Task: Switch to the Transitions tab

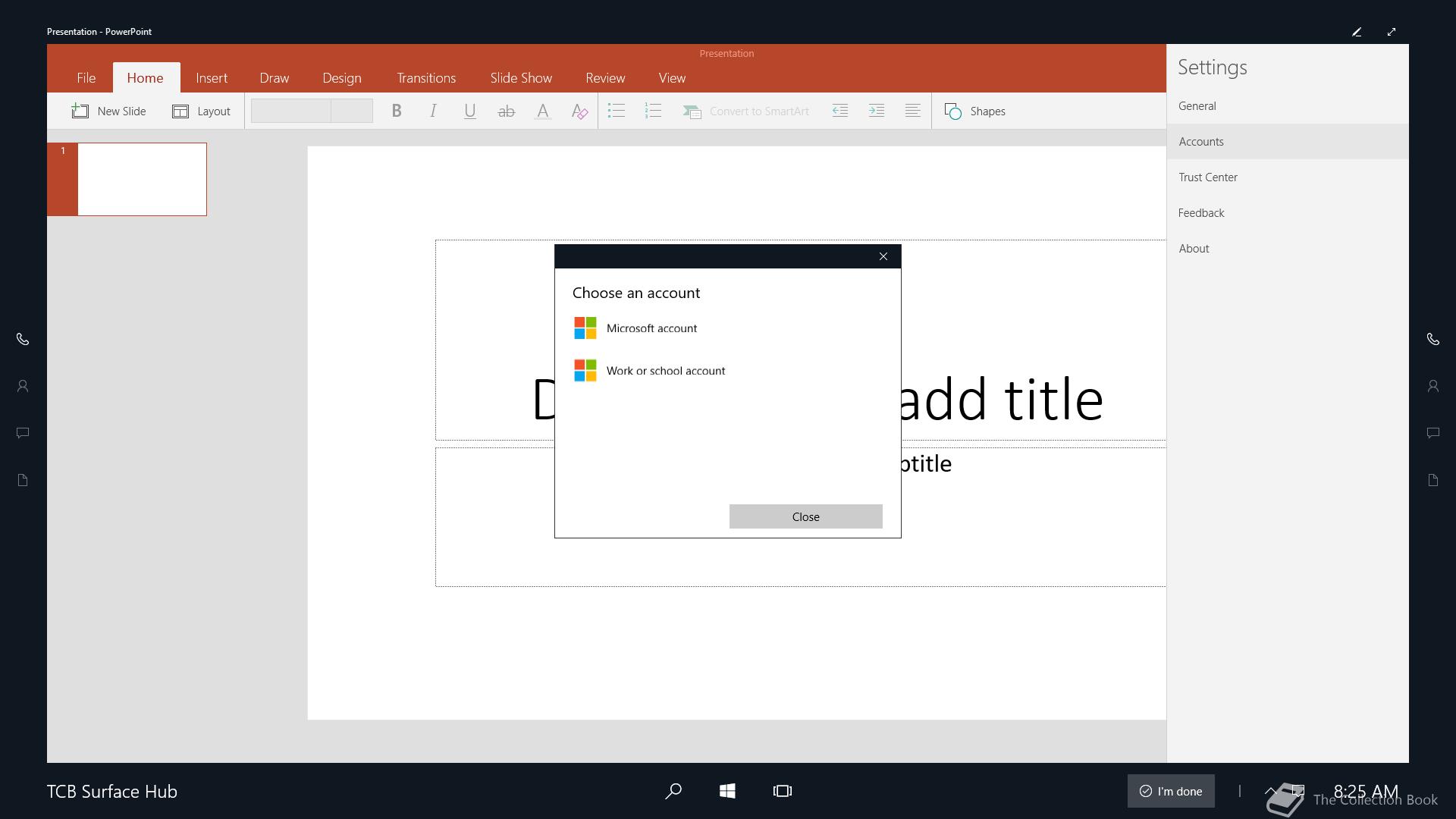Action: coord(426,77)
